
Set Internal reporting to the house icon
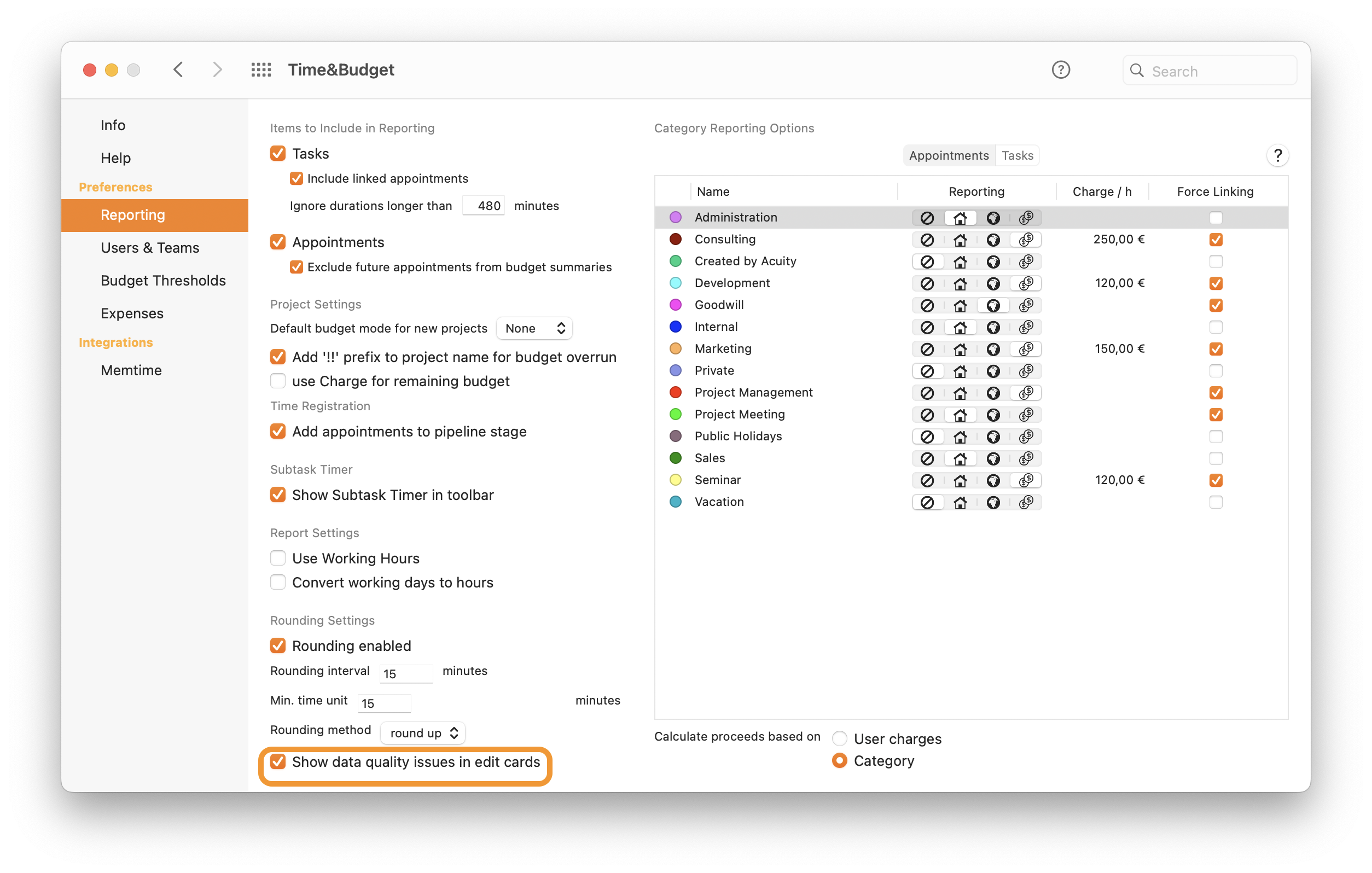pyautogui.click(x=960, y=328)
